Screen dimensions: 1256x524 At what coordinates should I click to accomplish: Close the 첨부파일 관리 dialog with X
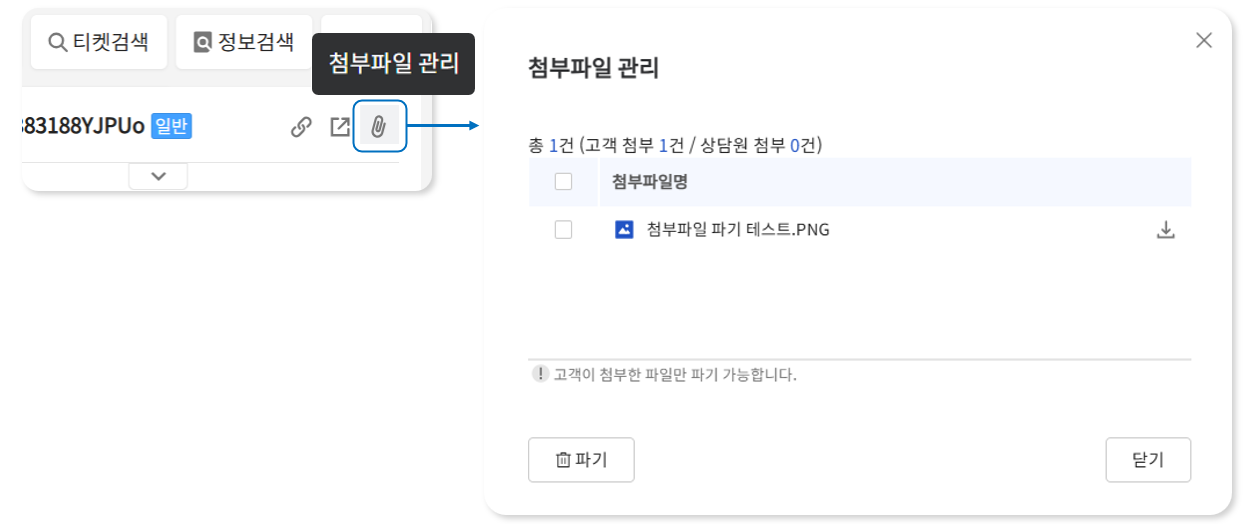[1204, 40]
